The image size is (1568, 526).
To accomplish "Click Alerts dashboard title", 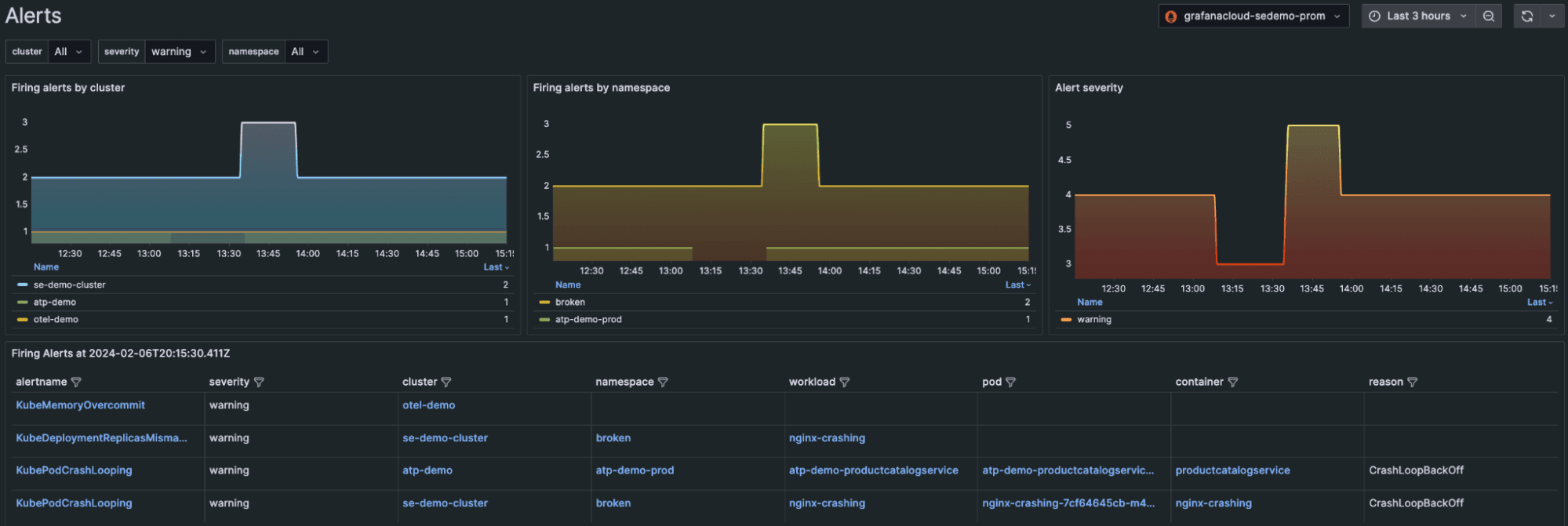I will (x=33, y=16).
